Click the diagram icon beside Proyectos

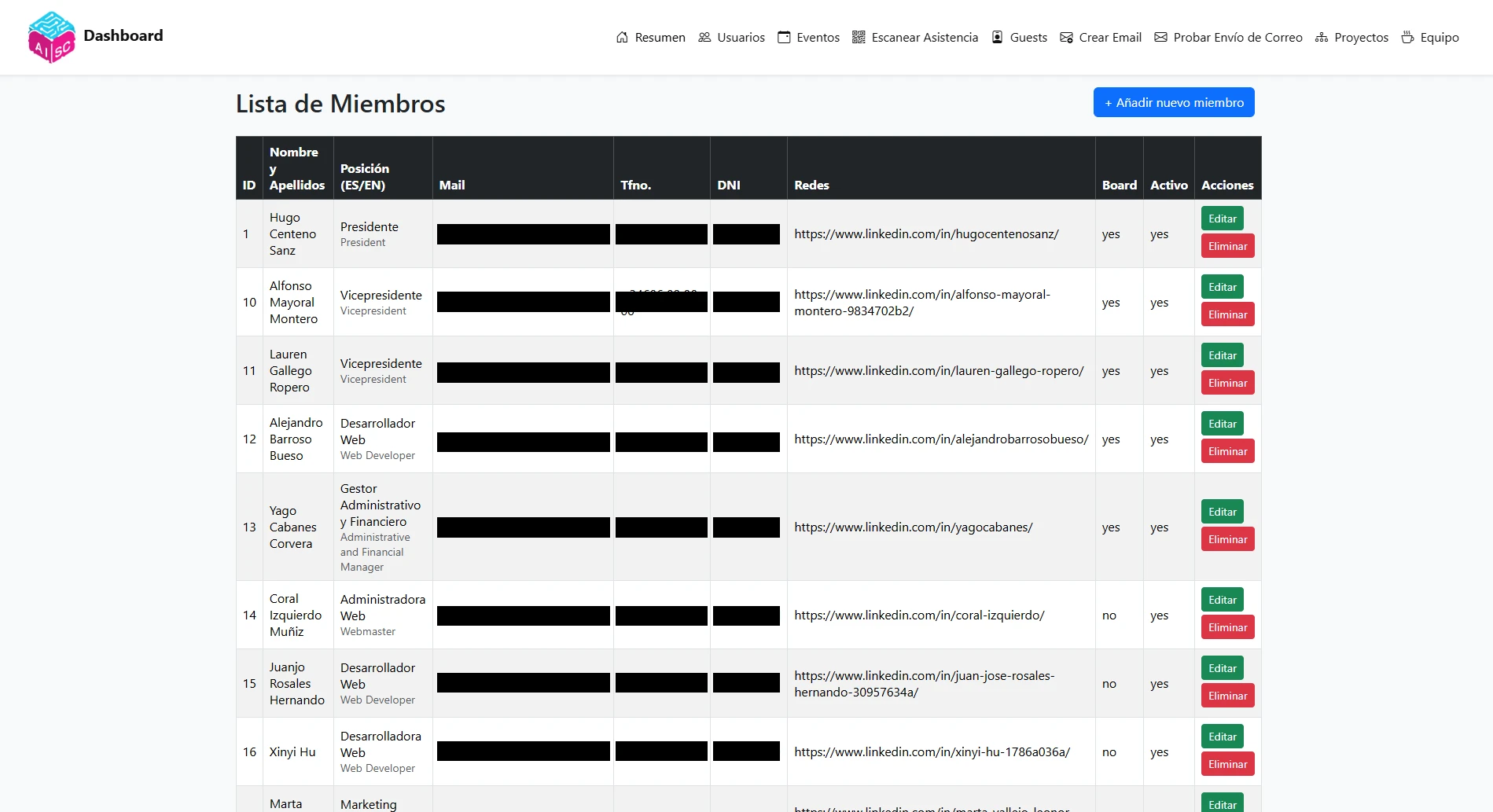(1322, 37)
